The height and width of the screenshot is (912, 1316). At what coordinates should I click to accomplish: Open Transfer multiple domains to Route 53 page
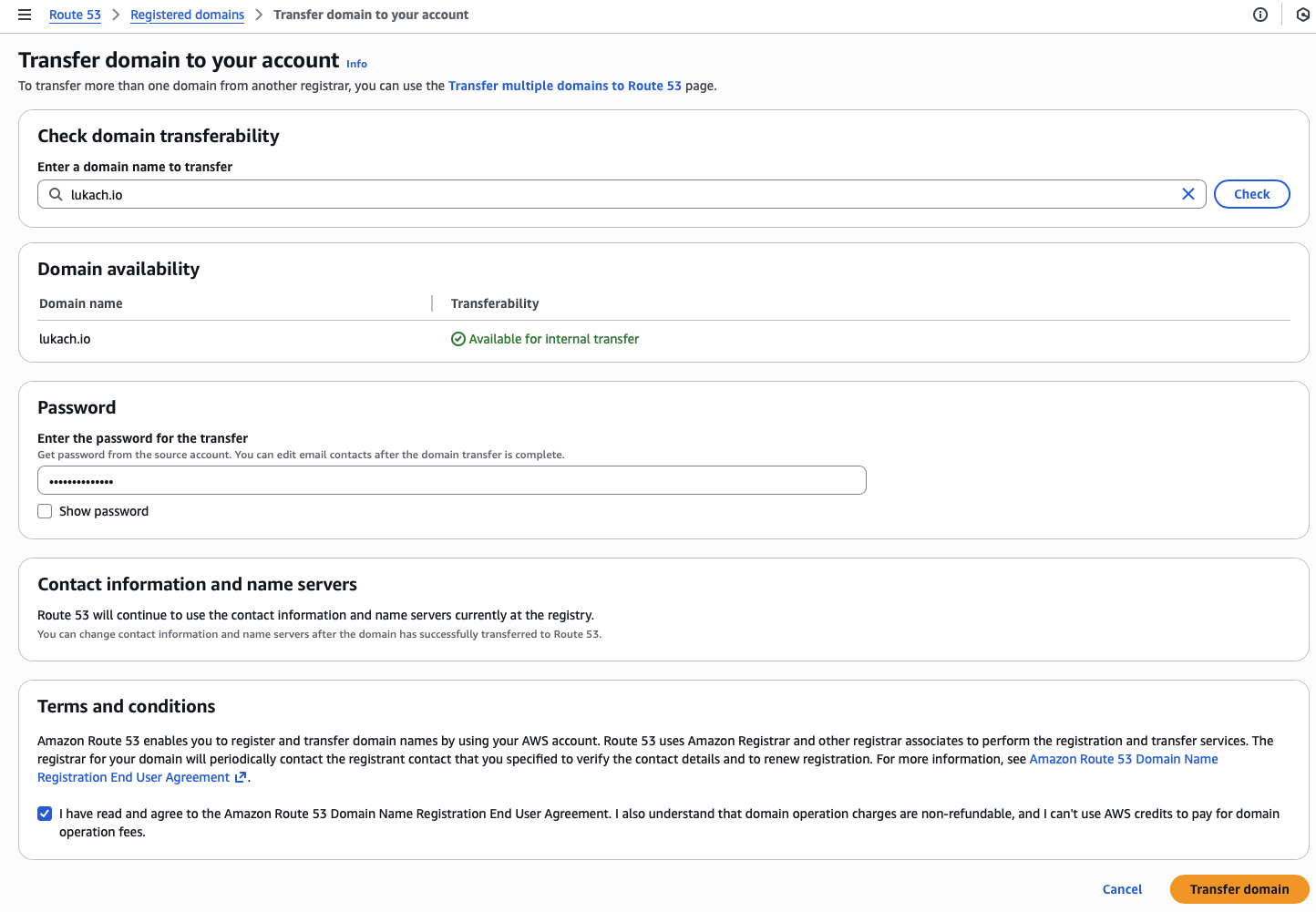click(x=565, y=86)
